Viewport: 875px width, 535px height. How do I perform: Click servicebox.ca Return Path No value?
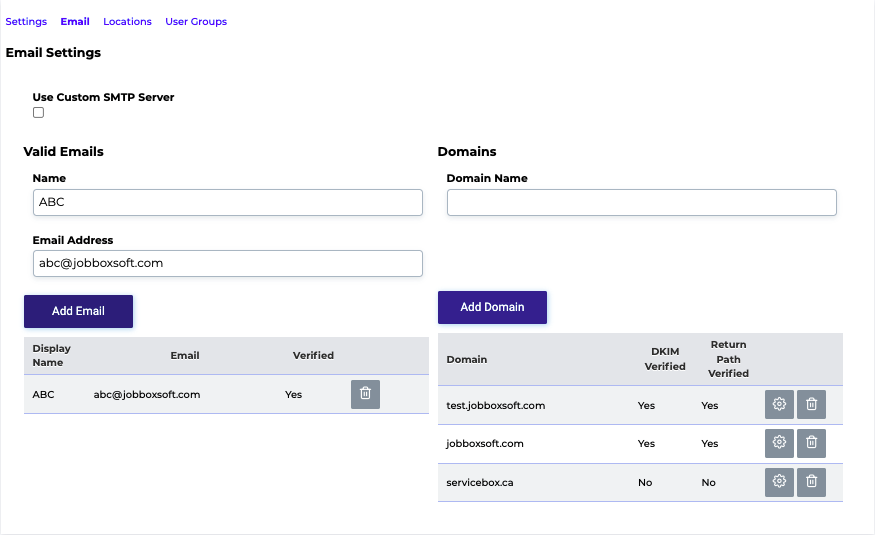pos(708,483)
